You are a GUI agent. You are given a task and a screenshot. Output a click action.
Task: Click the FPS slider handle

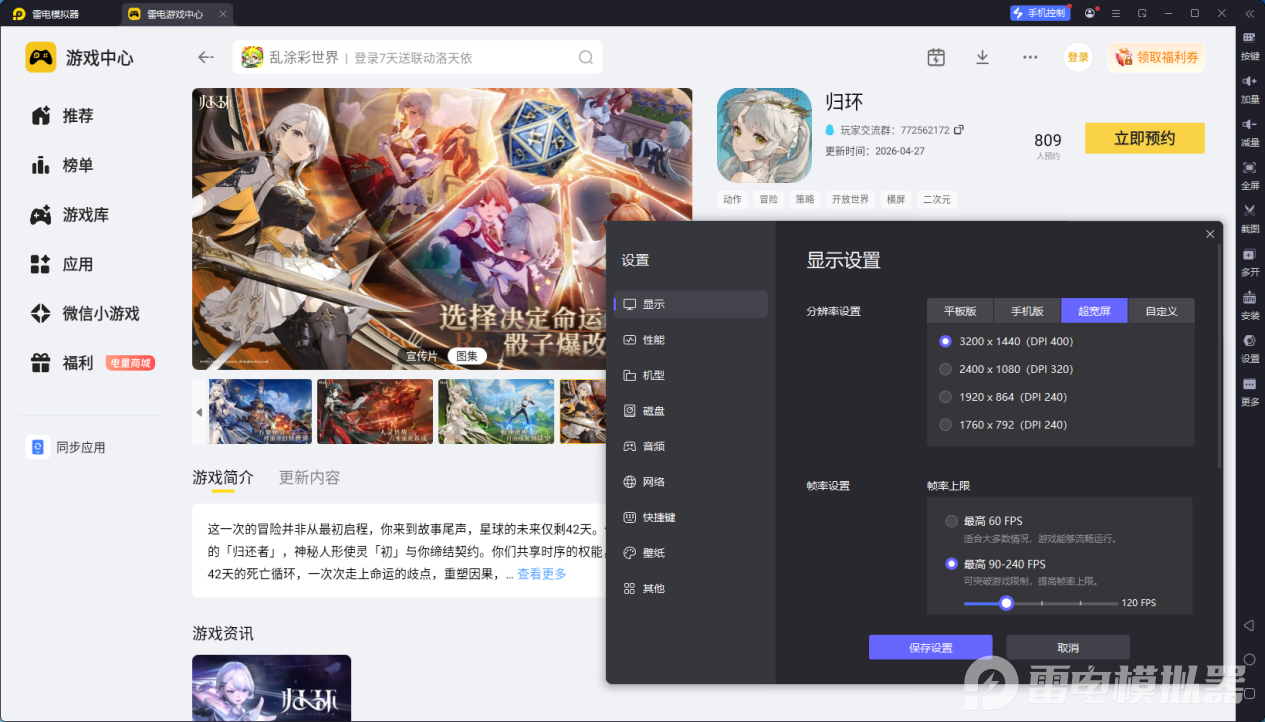[x=1006, y=603]
